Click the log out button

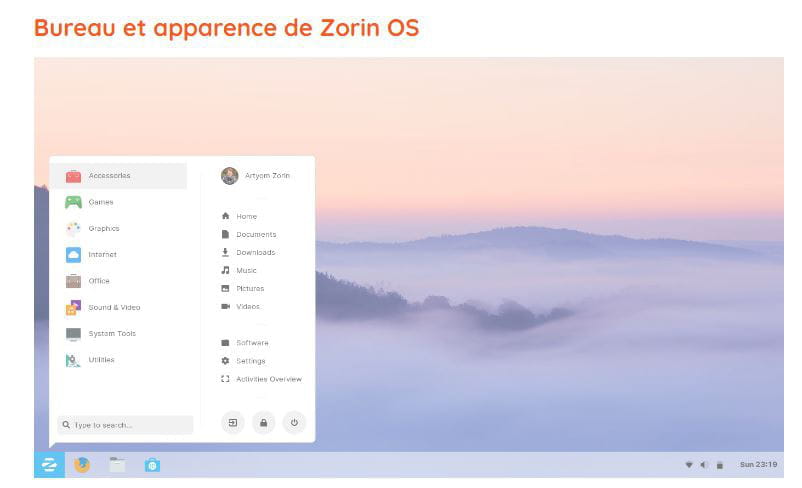(x=233, y=423)
